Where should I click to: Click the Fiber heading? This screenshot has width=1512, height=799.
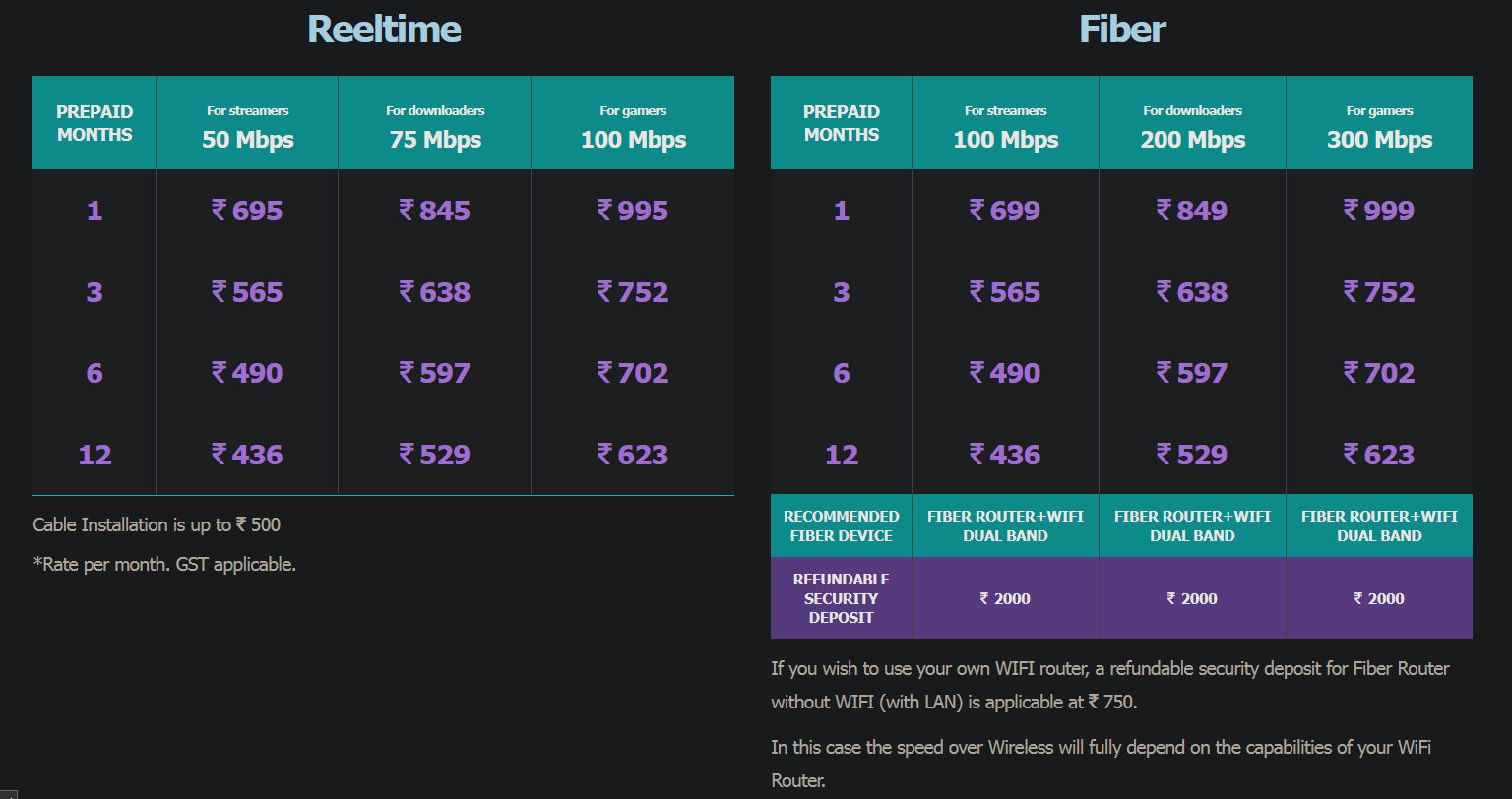click(1121, 29)
